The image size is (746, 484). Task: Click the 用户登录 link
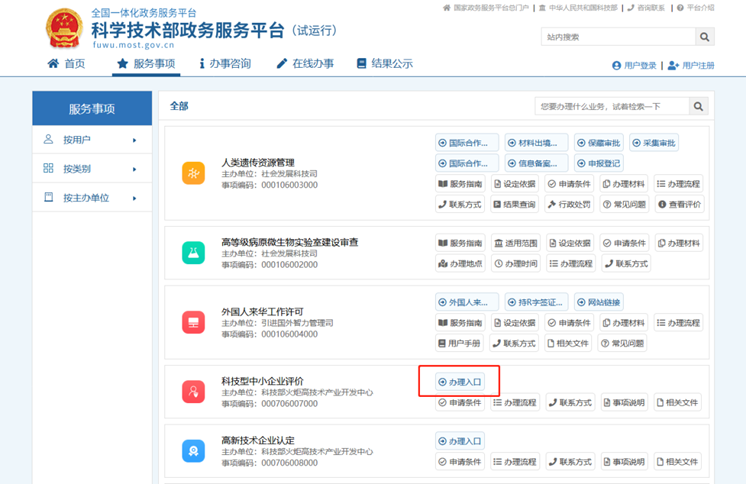(634, 66)
